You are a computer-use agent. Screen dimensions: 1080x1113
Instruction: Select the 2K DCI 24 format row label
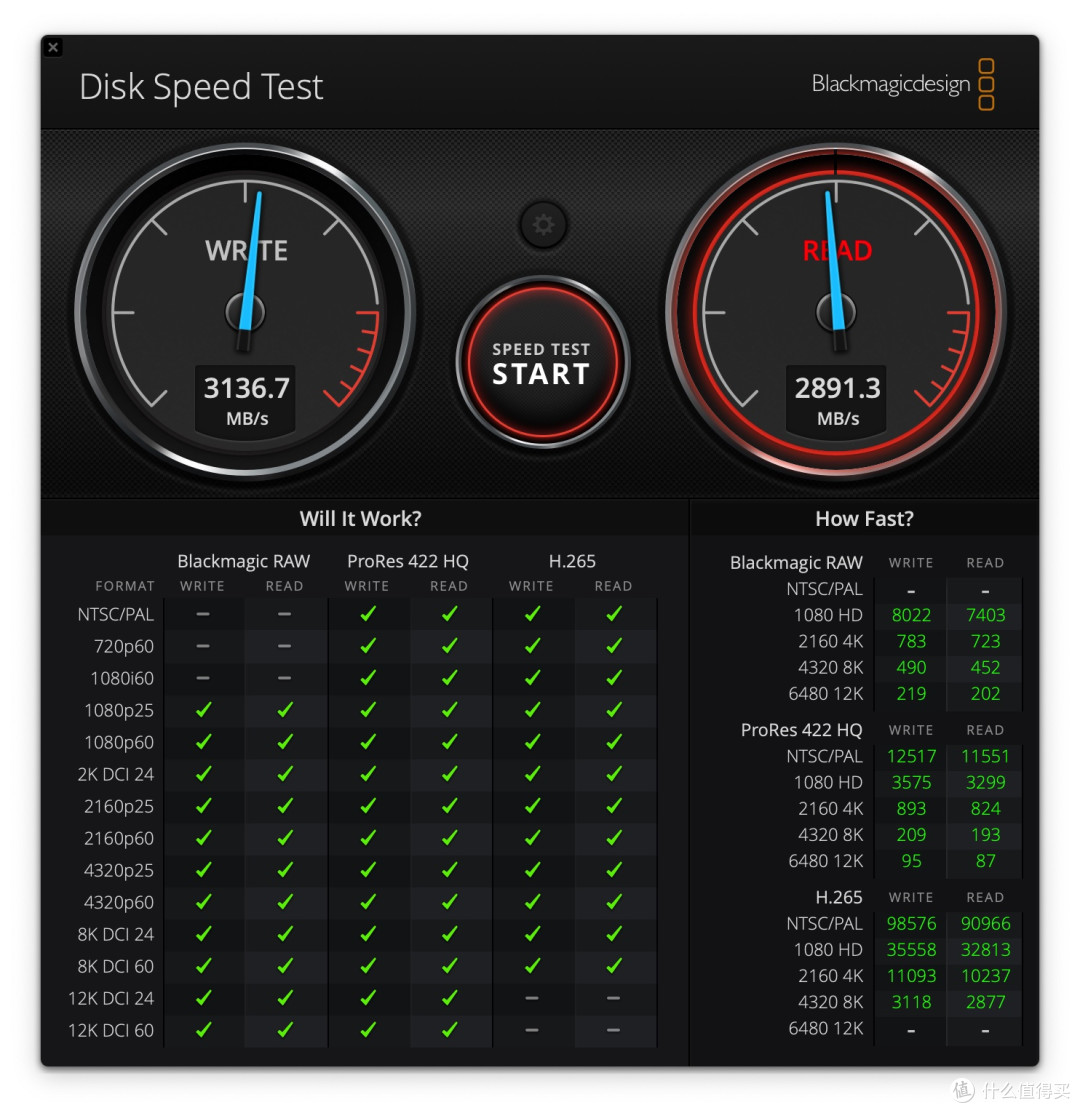point(116,774)
